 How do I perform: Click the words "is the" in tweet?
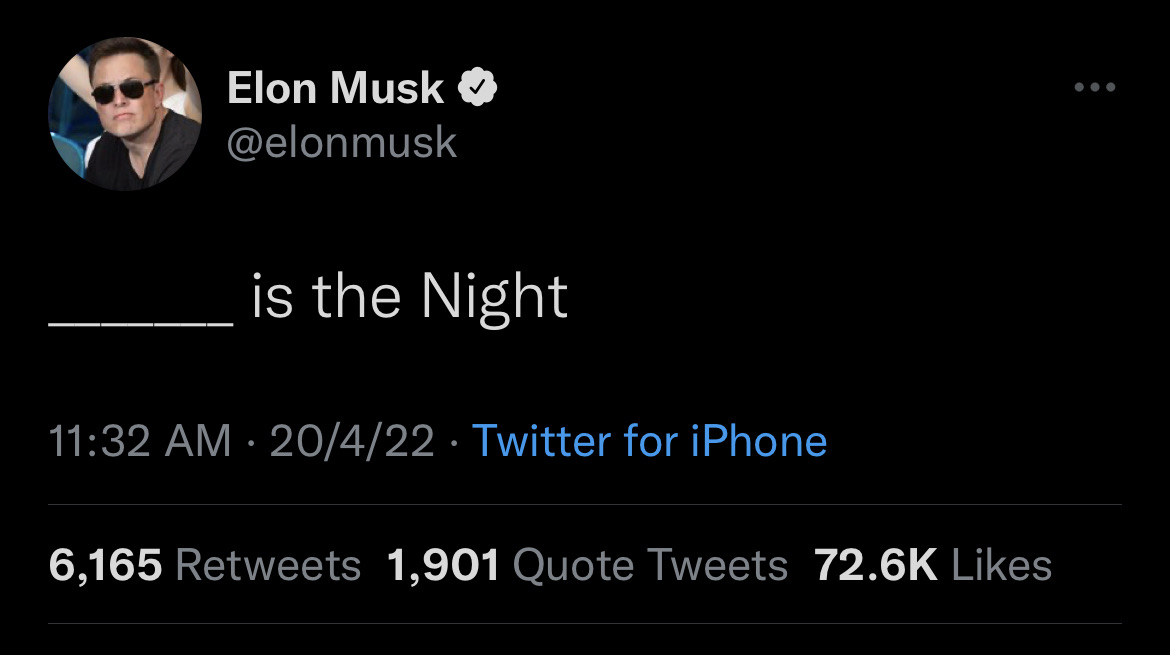327,297
